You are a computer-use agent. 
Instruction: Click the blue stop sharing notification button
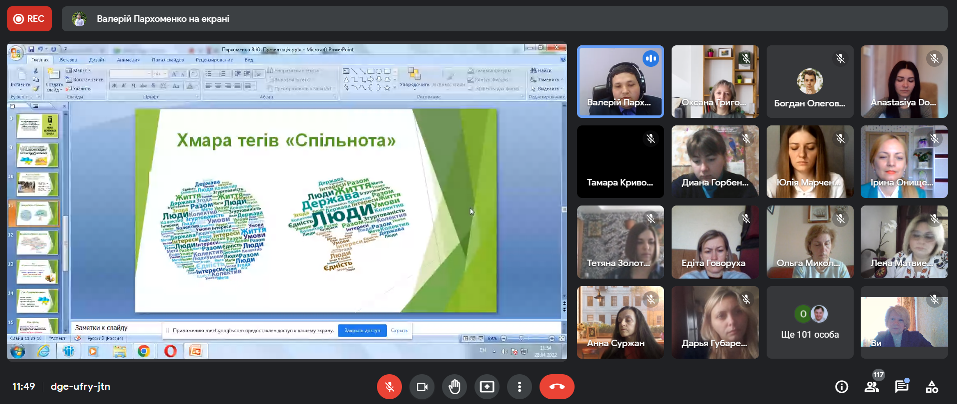(x=362, y=330)
